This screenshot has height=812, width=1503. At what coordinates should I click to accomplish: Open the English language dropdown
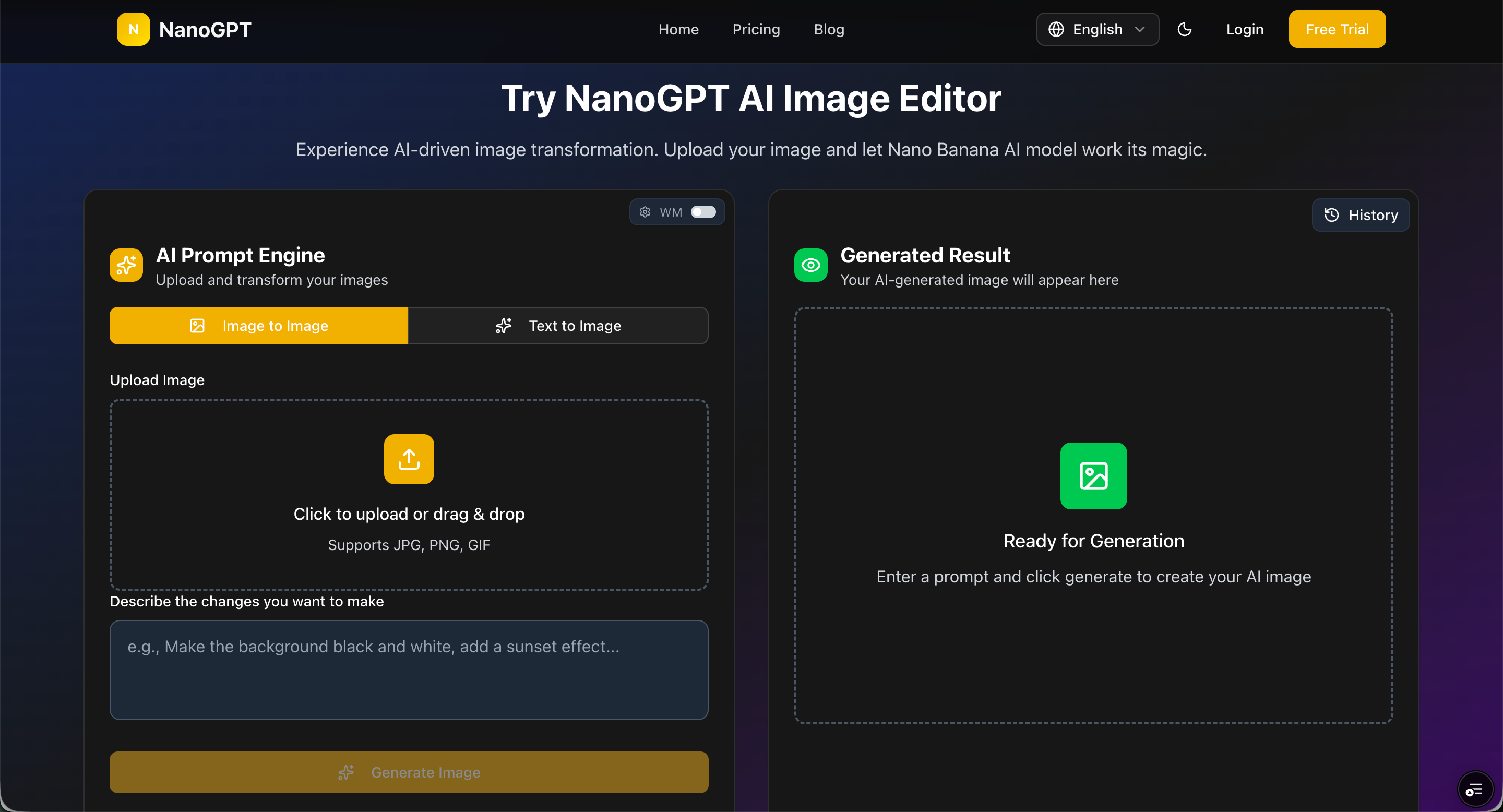tap(1098, 29)
